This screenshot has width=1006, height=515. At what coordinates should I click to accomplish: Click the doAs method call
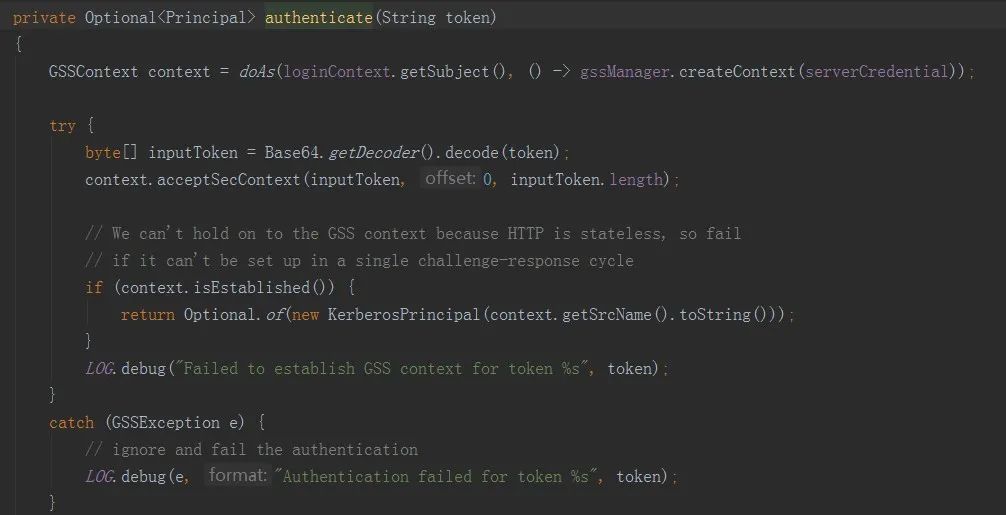coord(257,72)
